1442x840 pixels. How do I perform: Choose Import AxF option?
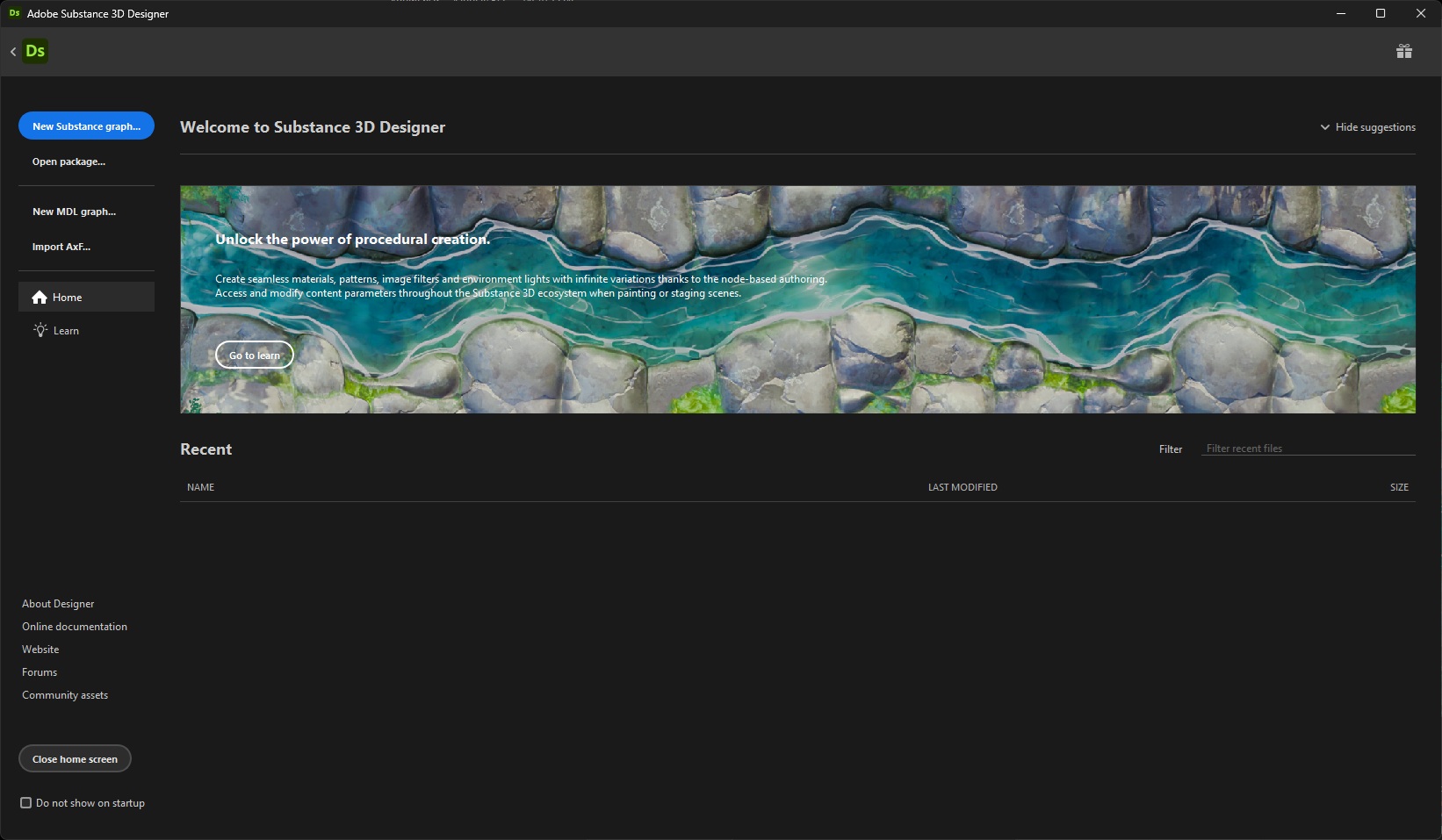(x=61, y=247)
